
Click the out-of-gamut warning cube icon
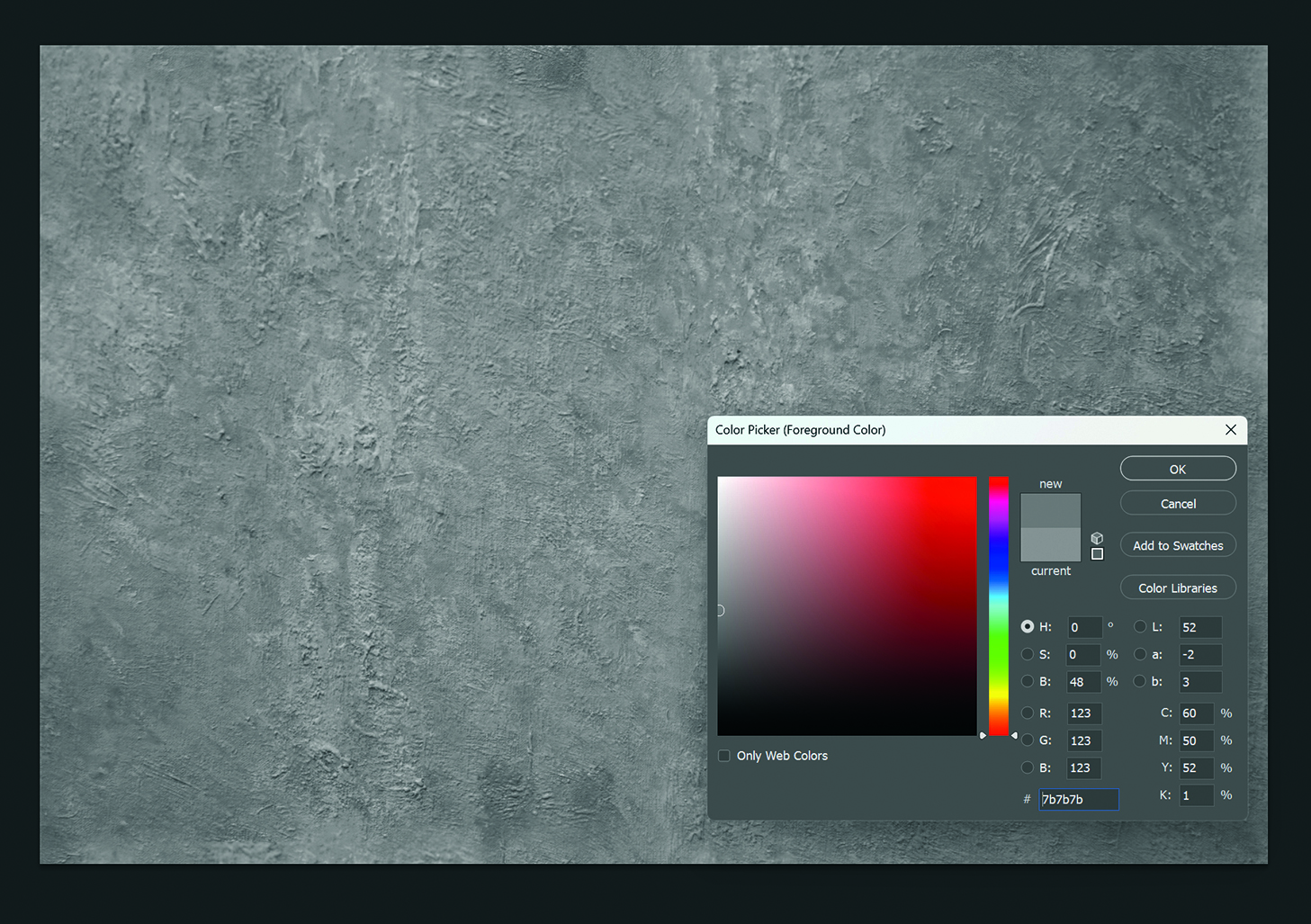pyautogui.click(x=1097, y=537)
